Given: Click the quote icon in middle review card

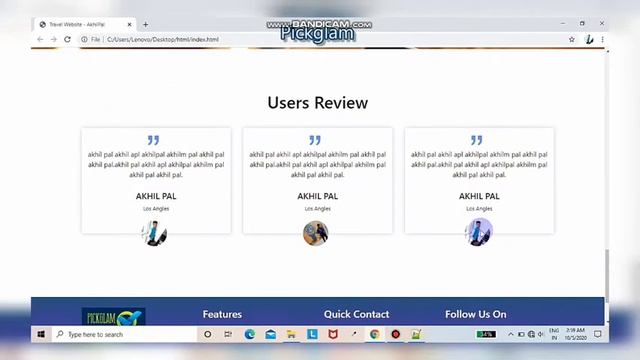Looking at the screenshot, I should 315,140.
